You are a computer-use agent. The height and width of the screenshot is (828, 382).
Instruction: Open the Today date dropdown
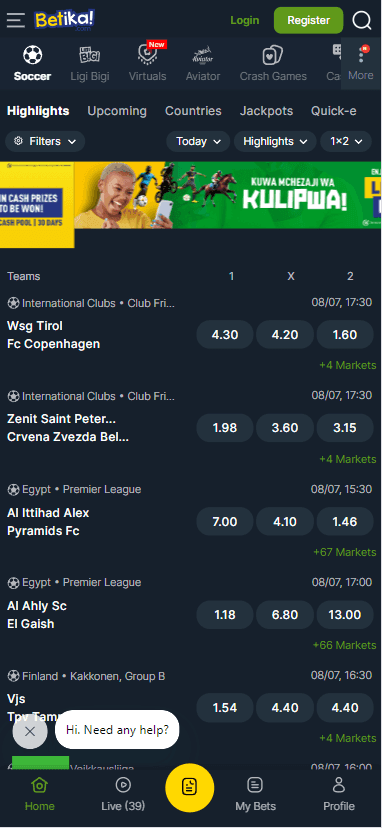click(x=198, y=142)
